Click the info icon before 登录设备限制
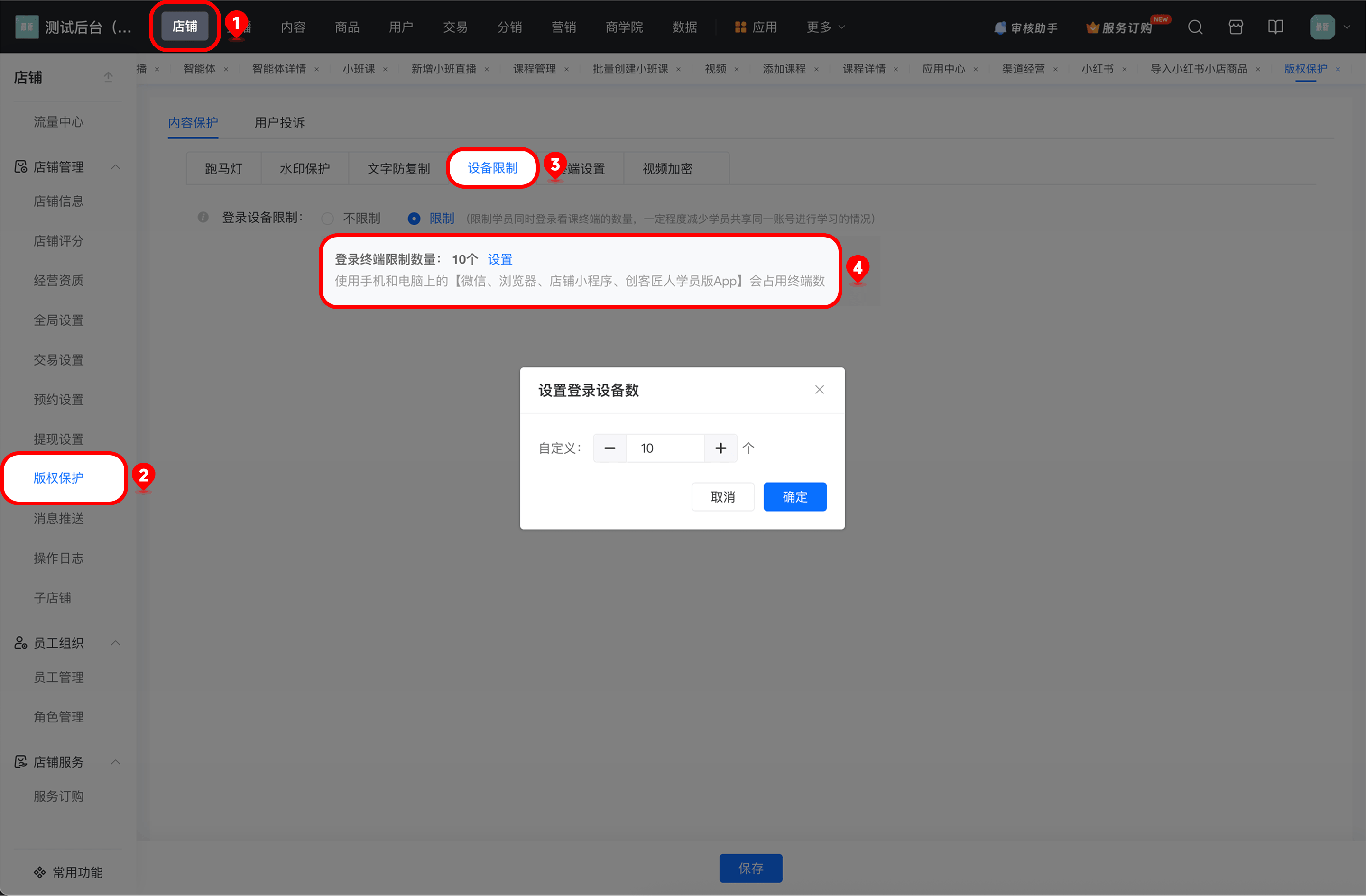Image resolution: width=1366 pixels, height=896 pixels. [x=203, y=218]
